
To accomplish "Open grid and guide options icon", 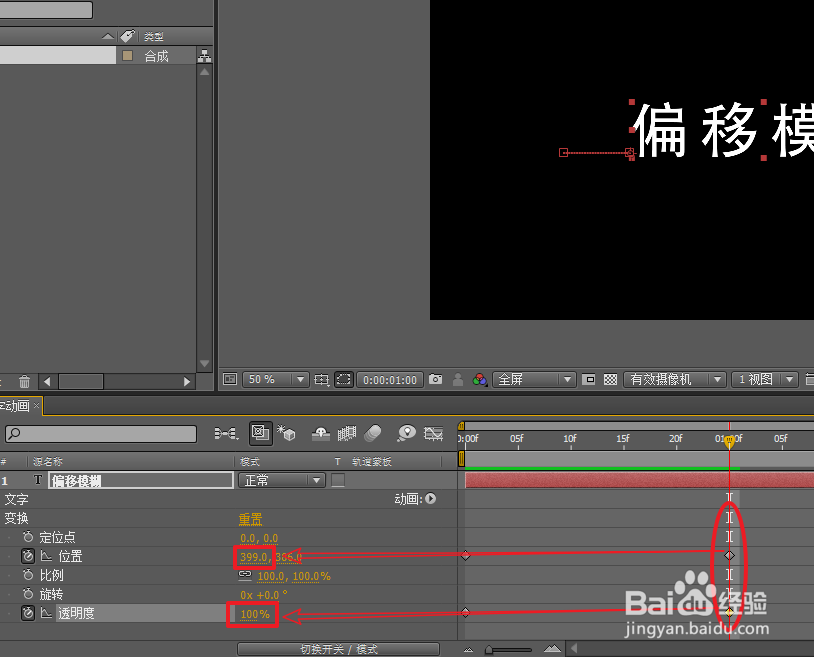I will 321,379.
